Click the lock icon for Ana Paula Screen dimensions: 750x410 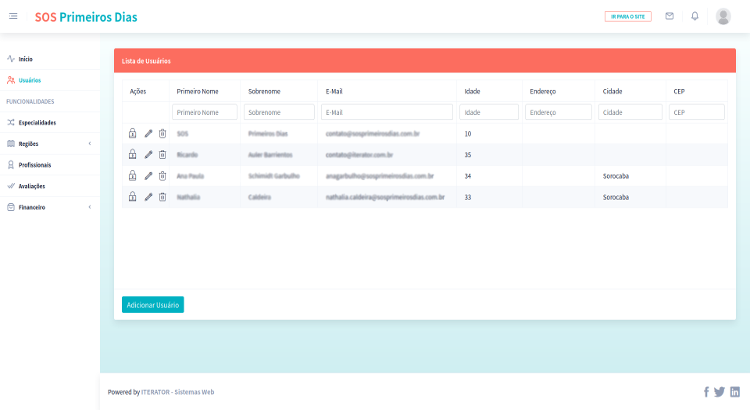point(132,176)
